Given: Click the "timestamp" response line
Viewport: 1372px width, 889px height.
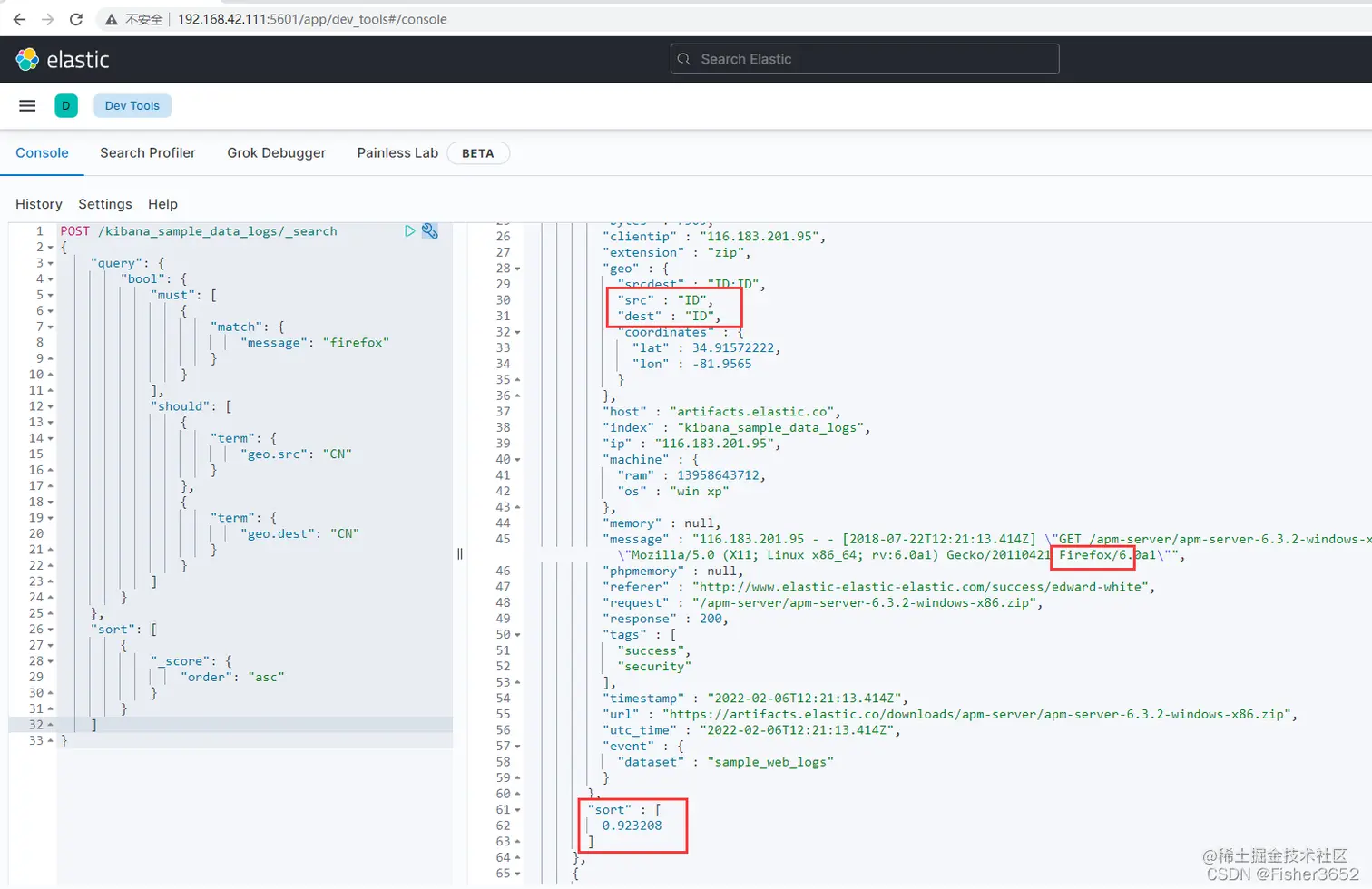Looking at the screenshot, I should (x=755, y=698).
